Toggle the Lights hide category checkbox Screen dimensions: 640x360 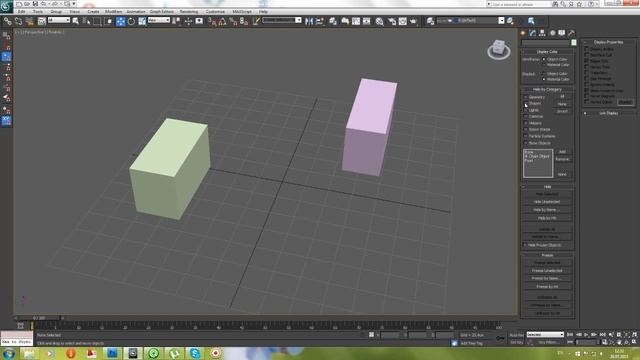[x=526, y=110]
